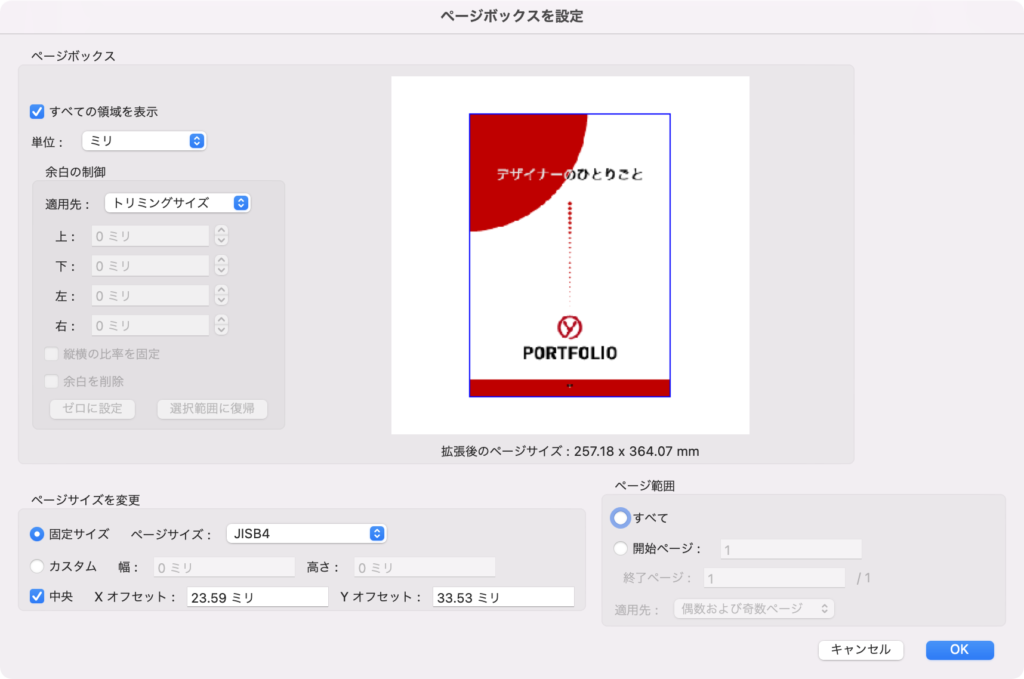The image size is (1024, 679).
Task: Toggle the 縦横の比率を固定 checkbox
Action: pos(52,354)
